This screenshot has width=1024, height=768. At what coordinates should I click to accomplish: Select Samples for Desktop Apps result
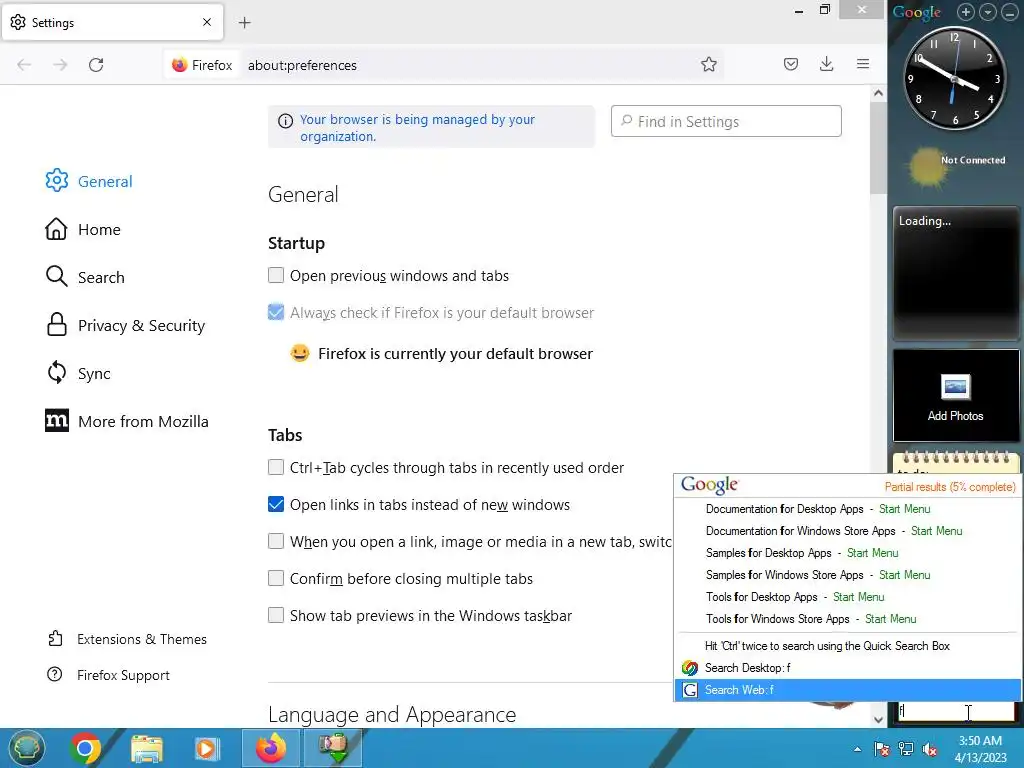click(x=802, y=553)
